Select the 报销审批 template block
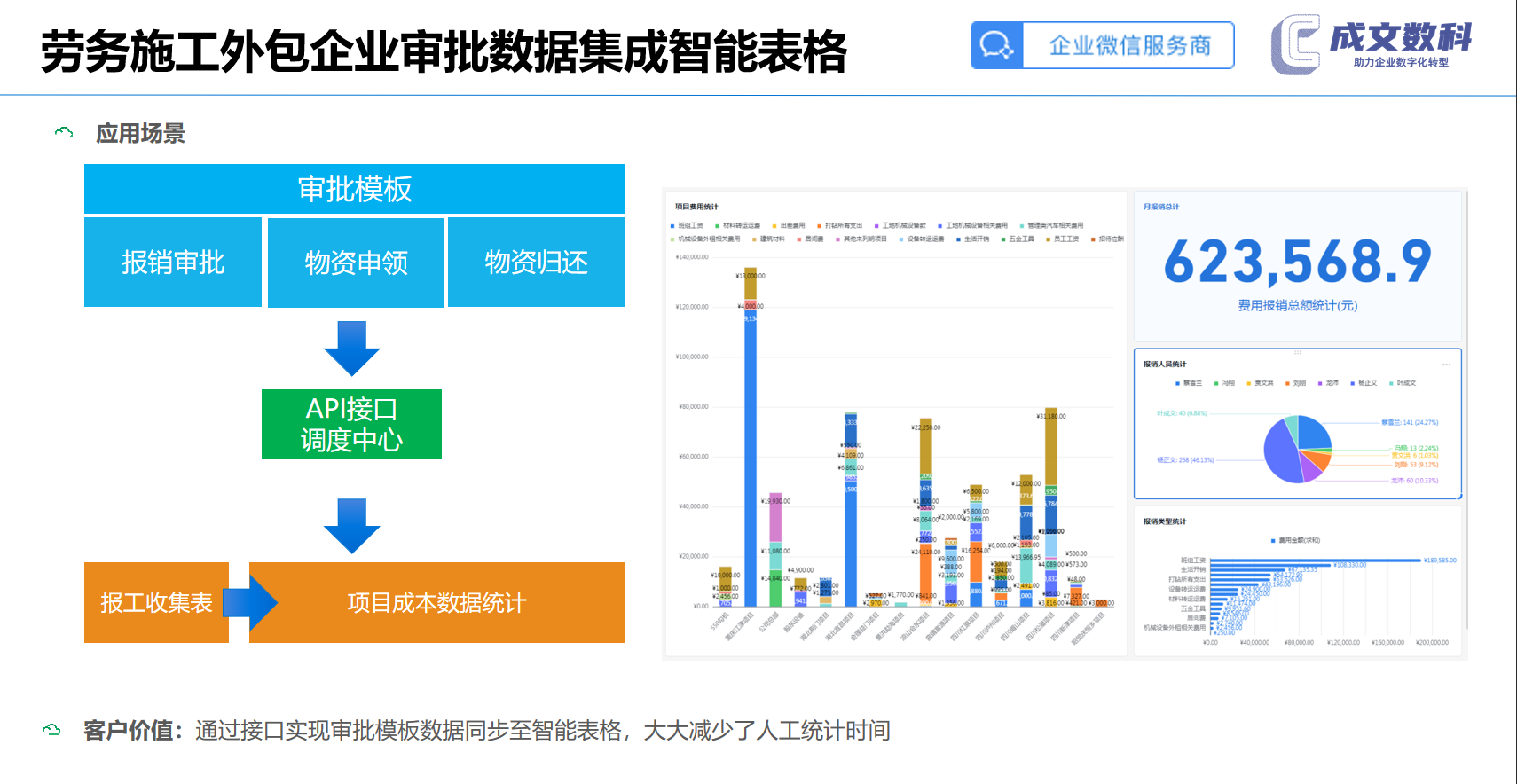 point(173,263)
